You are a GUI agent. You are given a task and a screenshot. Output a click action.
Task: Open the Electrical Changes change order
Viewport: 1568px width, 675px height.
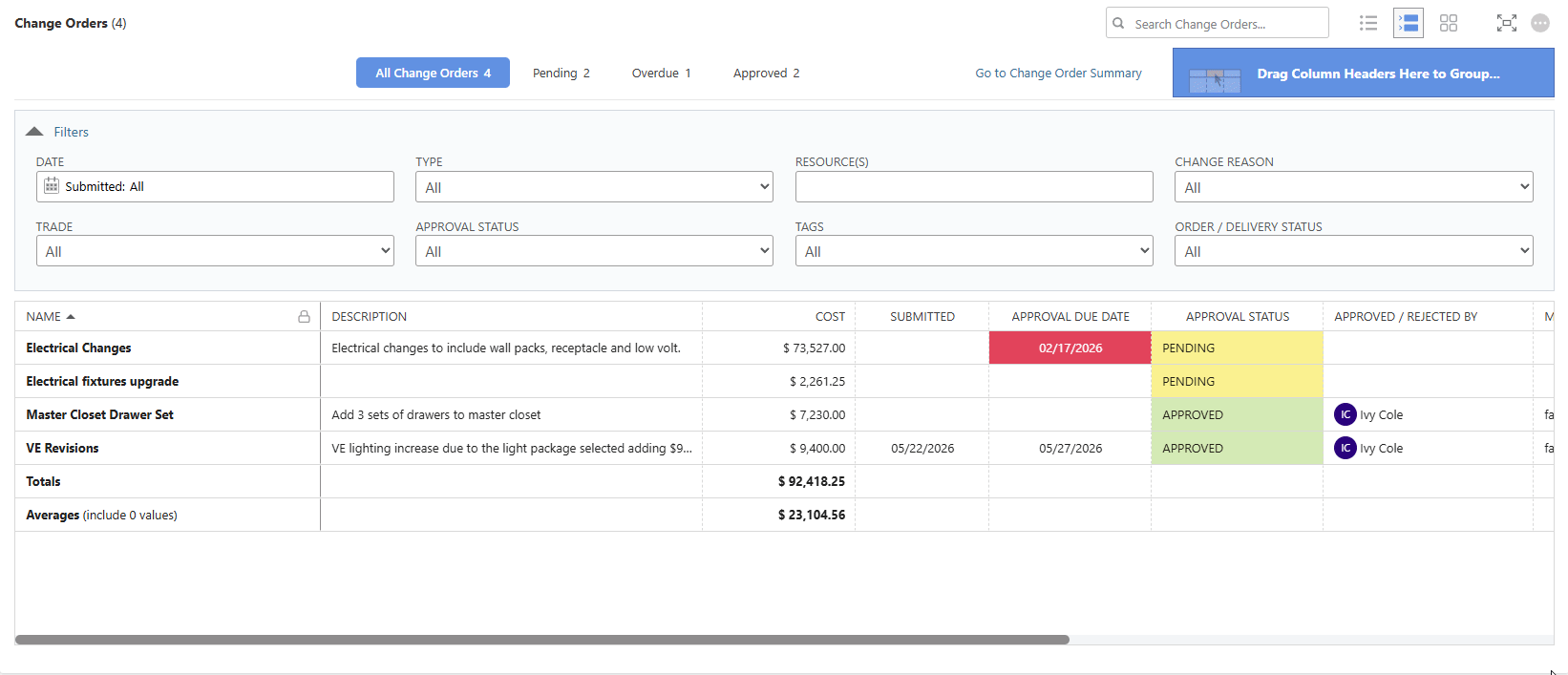pyautogui.click(x=78, y=348)
